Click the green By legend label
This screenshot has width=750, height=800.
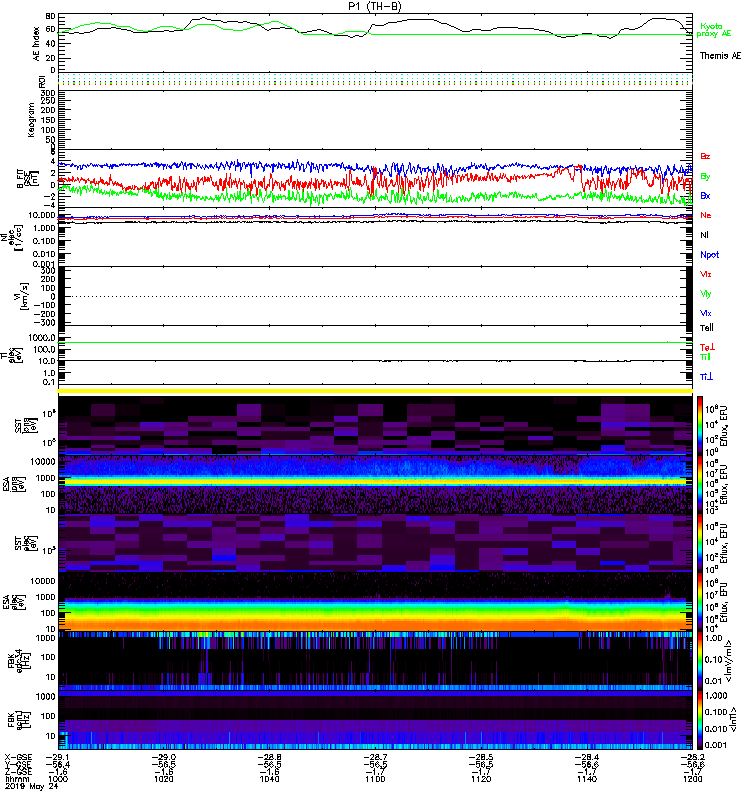(705, 177)
